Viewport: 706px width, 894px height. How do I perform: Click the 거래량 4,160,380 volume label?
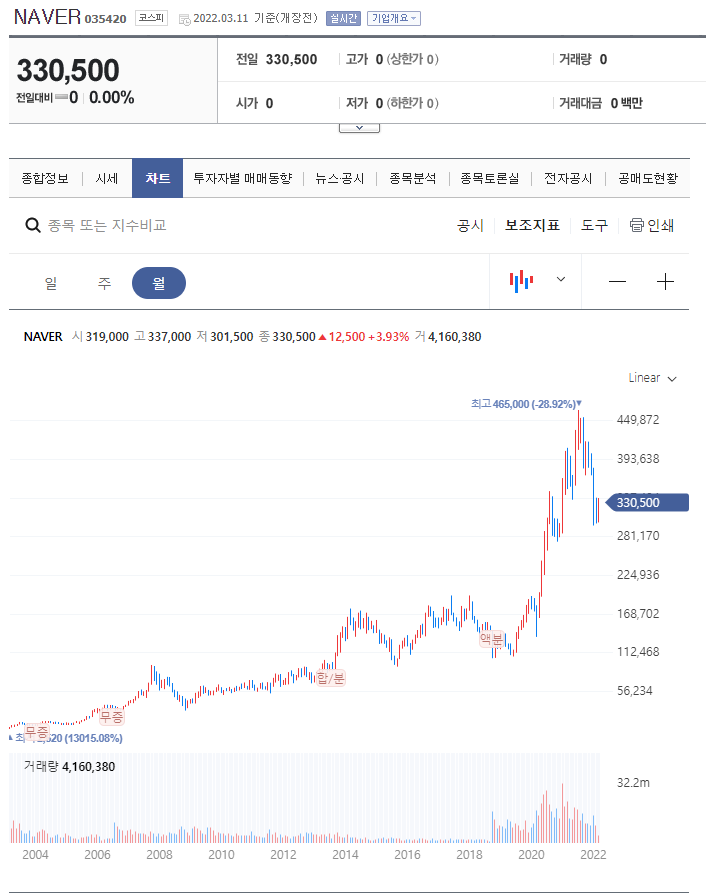click(x=70, y=766)
